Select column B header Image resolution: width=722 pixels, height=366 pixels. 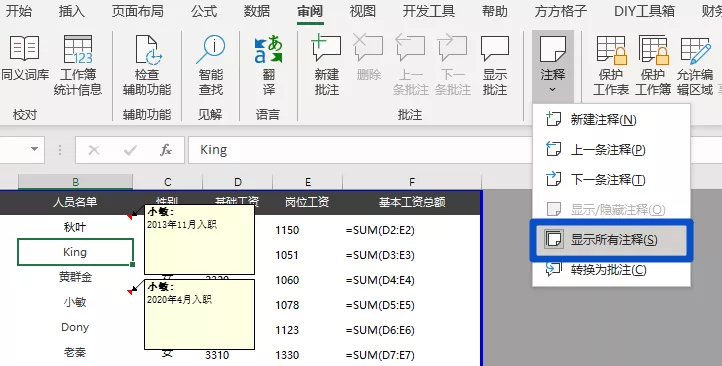coord(76,182)
